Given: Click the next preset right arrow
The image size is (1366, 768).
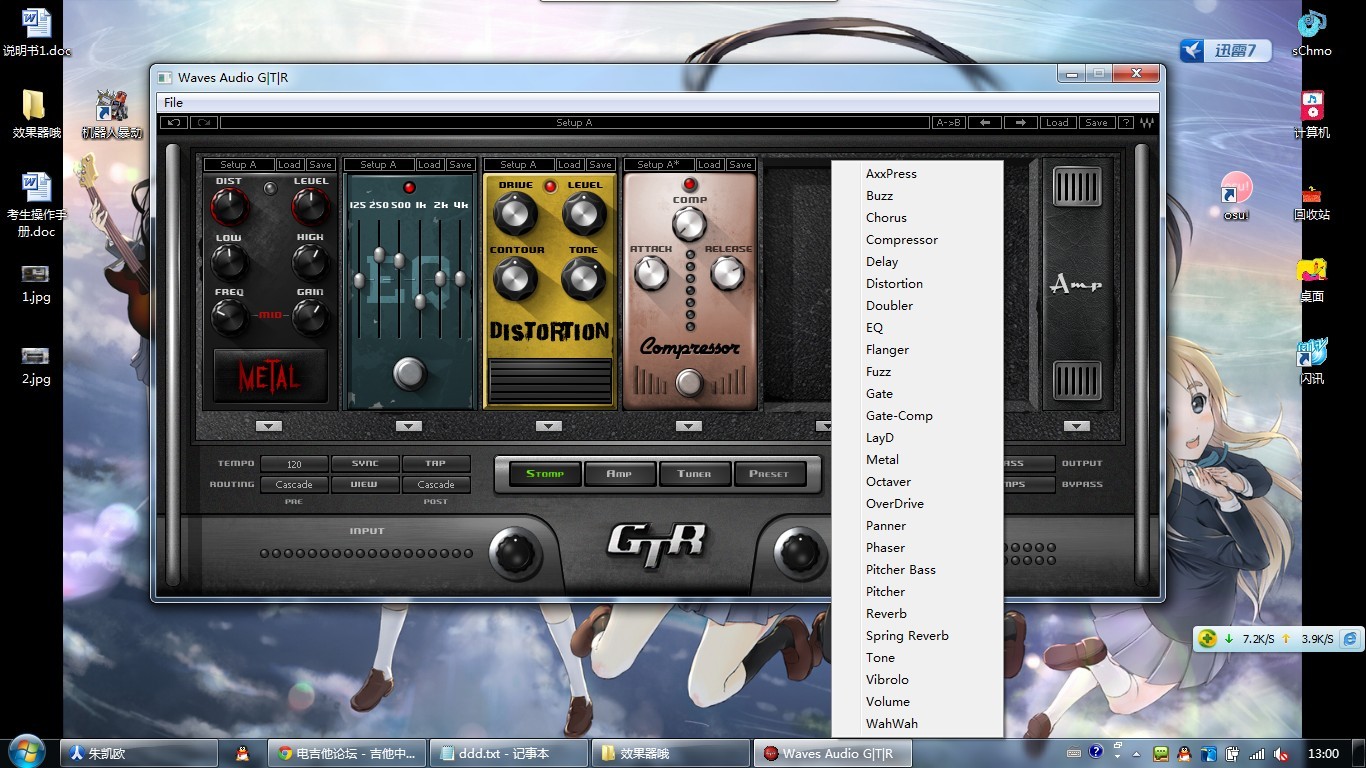Looking at the screenshot, I should [1020, 123].
